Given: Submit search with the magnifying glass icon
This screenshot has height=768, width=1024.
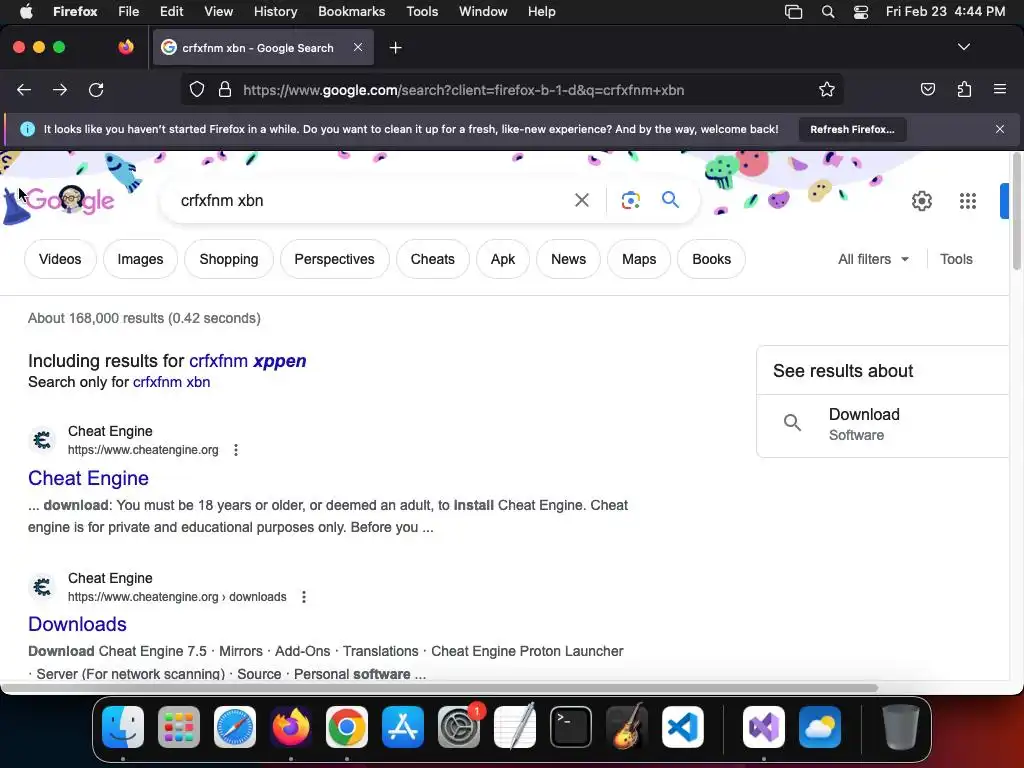Looking at the screenshot, I should pos(670,200).
